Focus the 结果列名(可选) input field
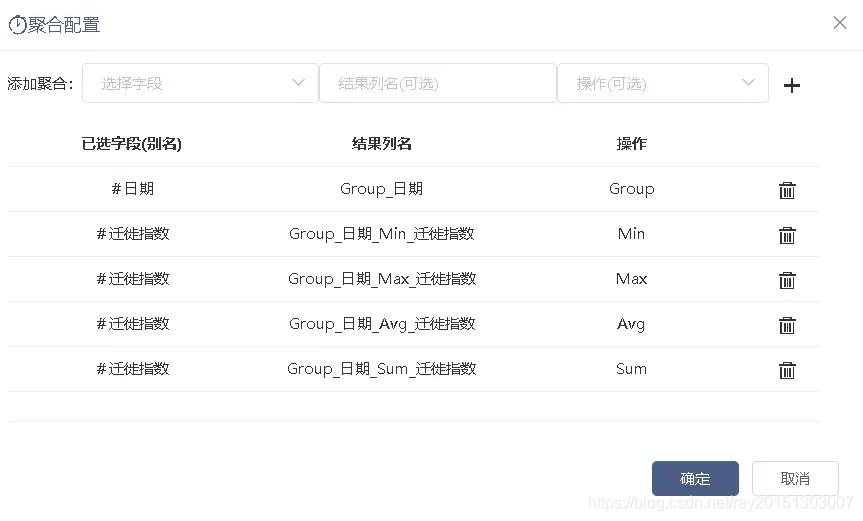The height and width of the screenshot is (521, 863). pos(438,83)
